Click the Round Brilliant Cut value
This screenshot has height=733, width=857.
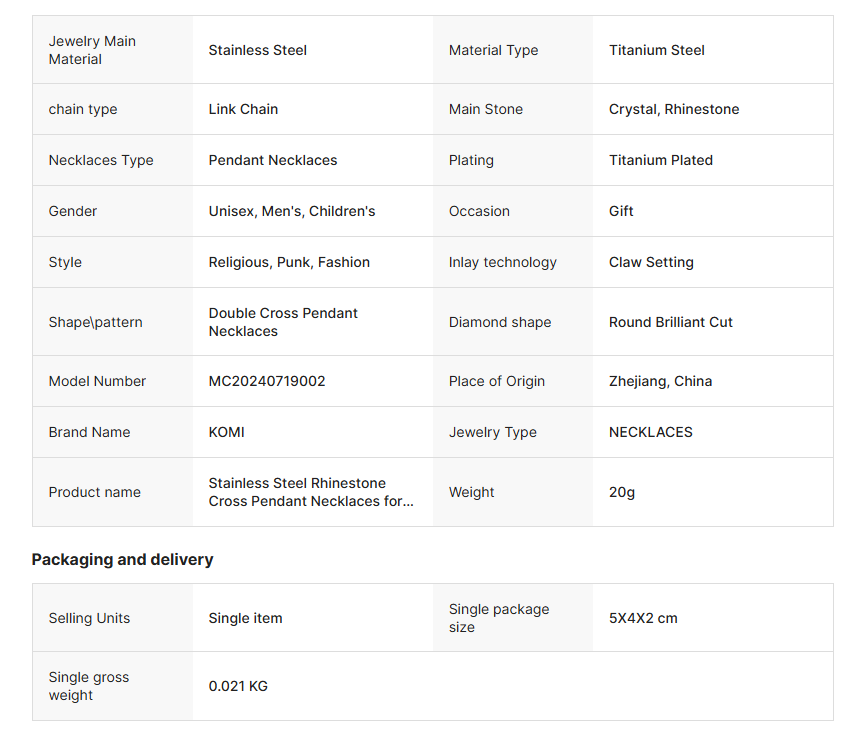coord(671,322)
